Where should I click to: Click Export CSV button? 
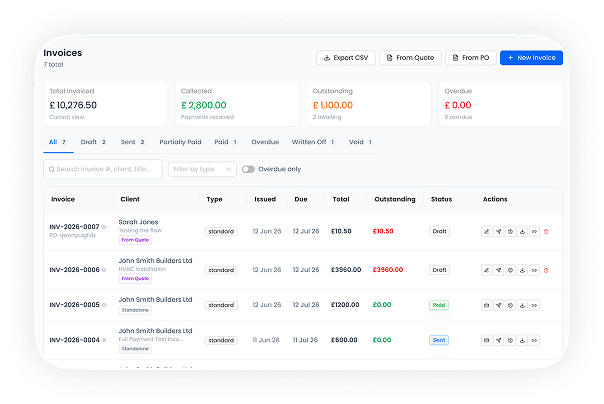coord(346,58)
